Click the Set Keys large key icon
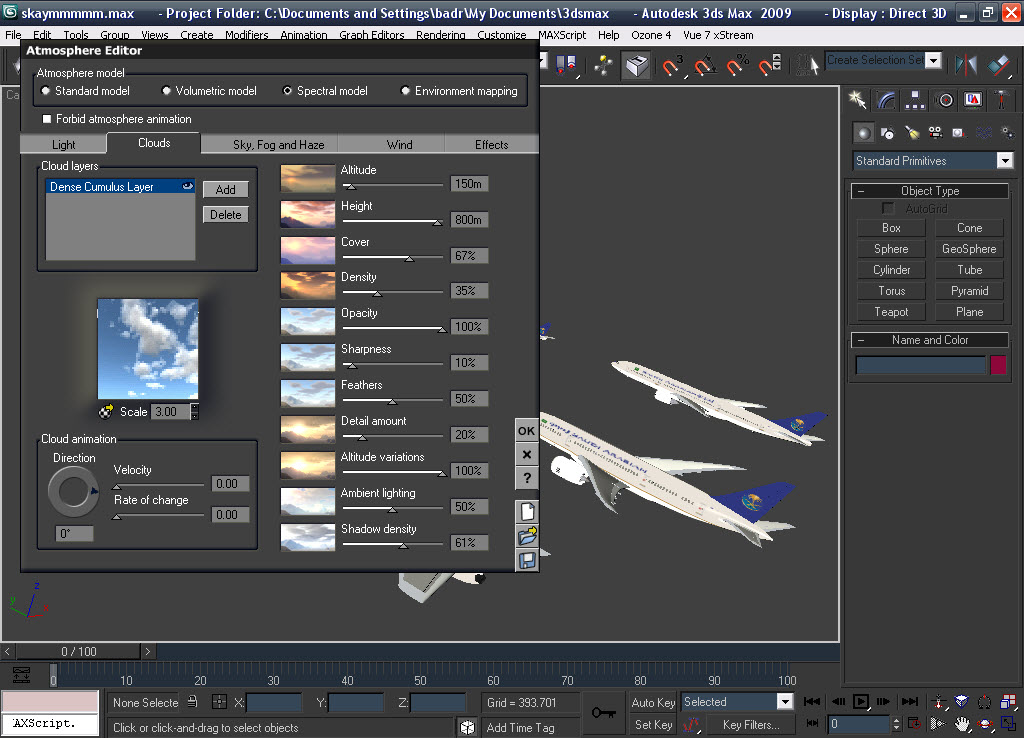The image size is (1024, 738). (x=603, y=713)
